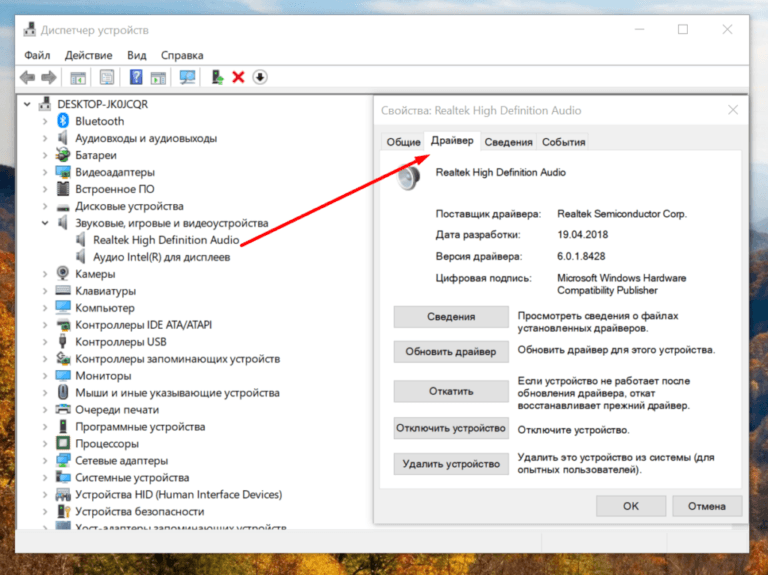Click the Батареи battery icon
This screenshot has width=768, height=575.
pyautogui.click(x=63, y=155)
